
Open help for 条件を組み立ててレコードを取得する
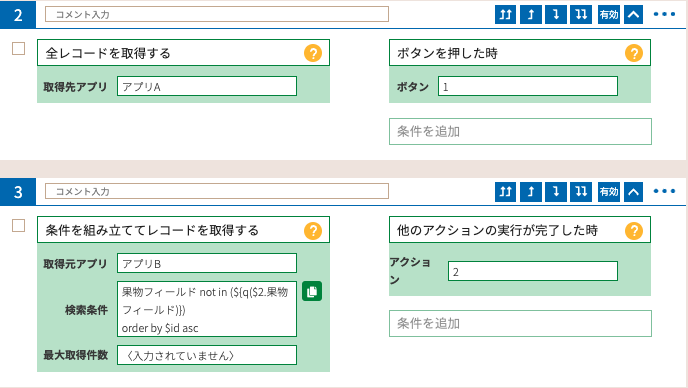coord(313,230)
